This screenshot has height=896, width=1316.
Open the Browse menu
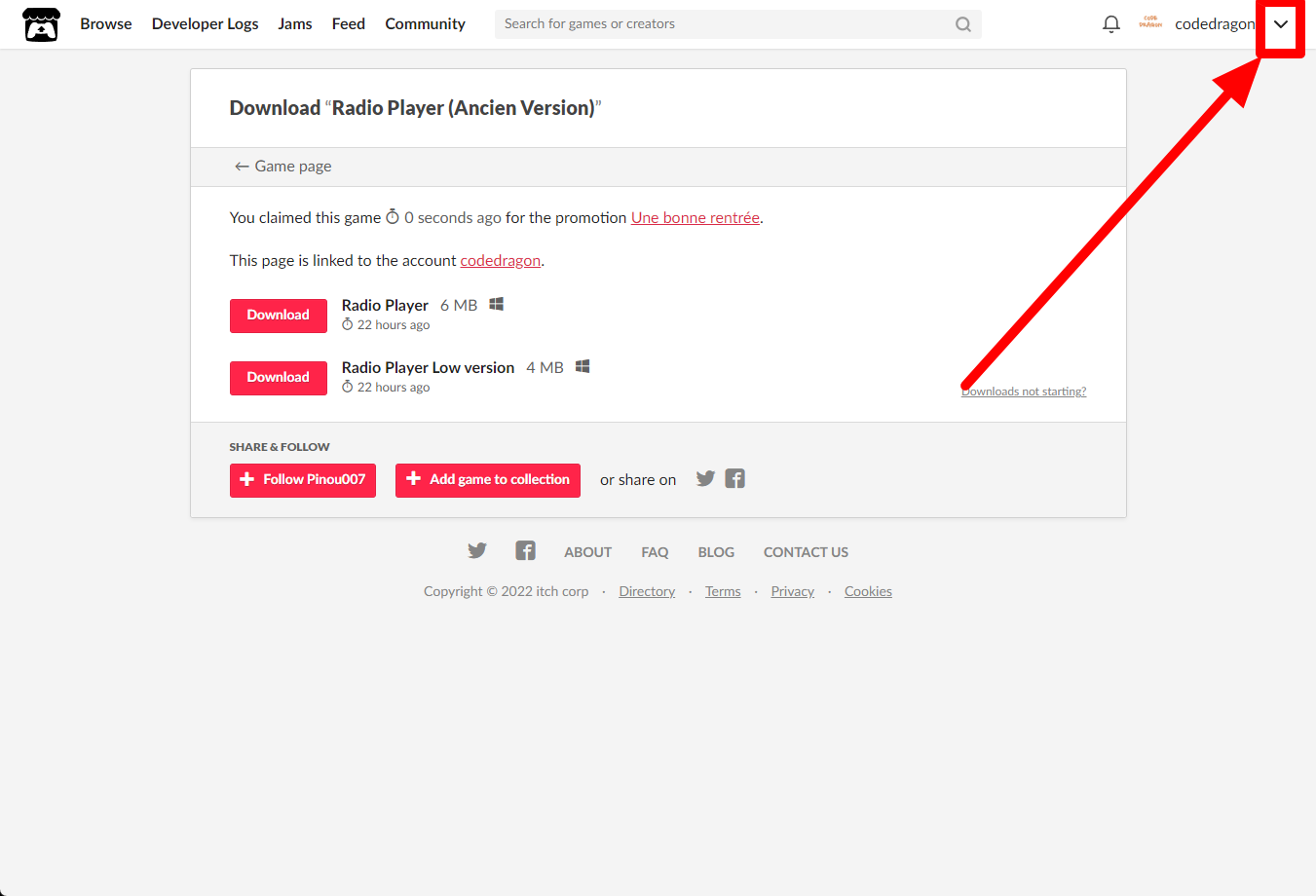click(106, 24)
